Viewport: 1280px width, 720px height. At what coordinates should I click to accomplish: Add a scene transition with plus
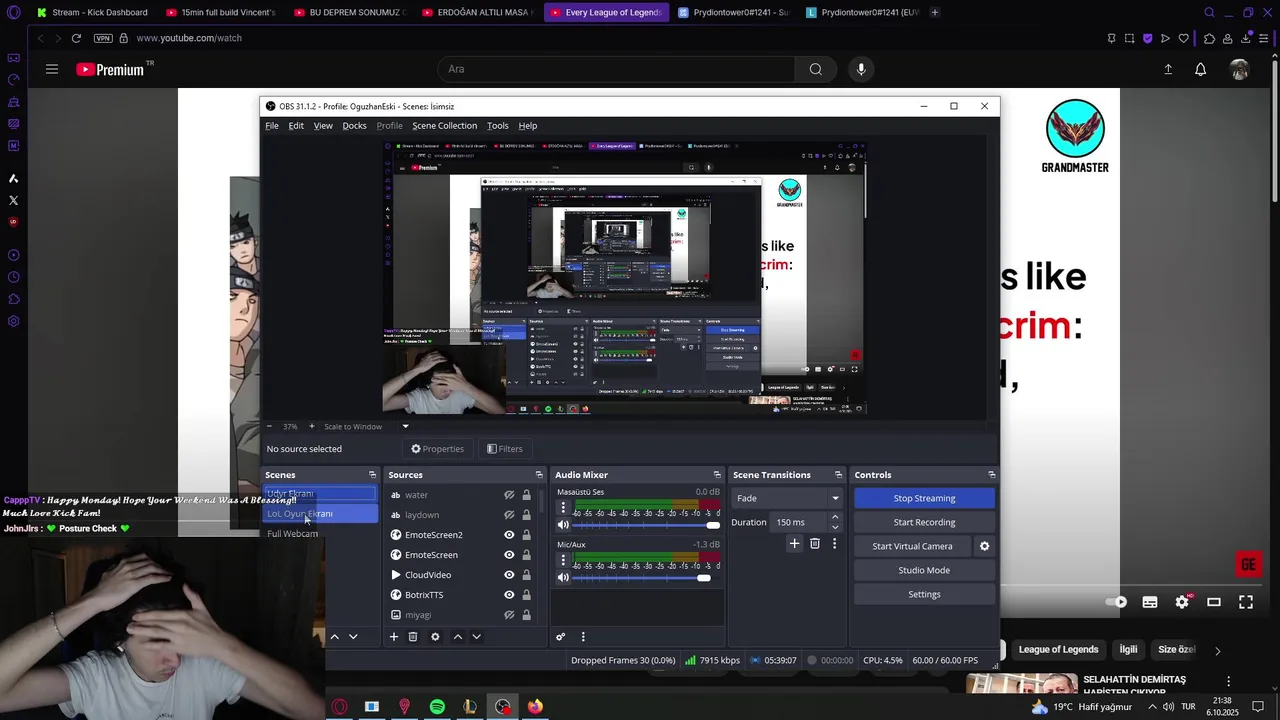pyautogui.click(x=794, y=544)
